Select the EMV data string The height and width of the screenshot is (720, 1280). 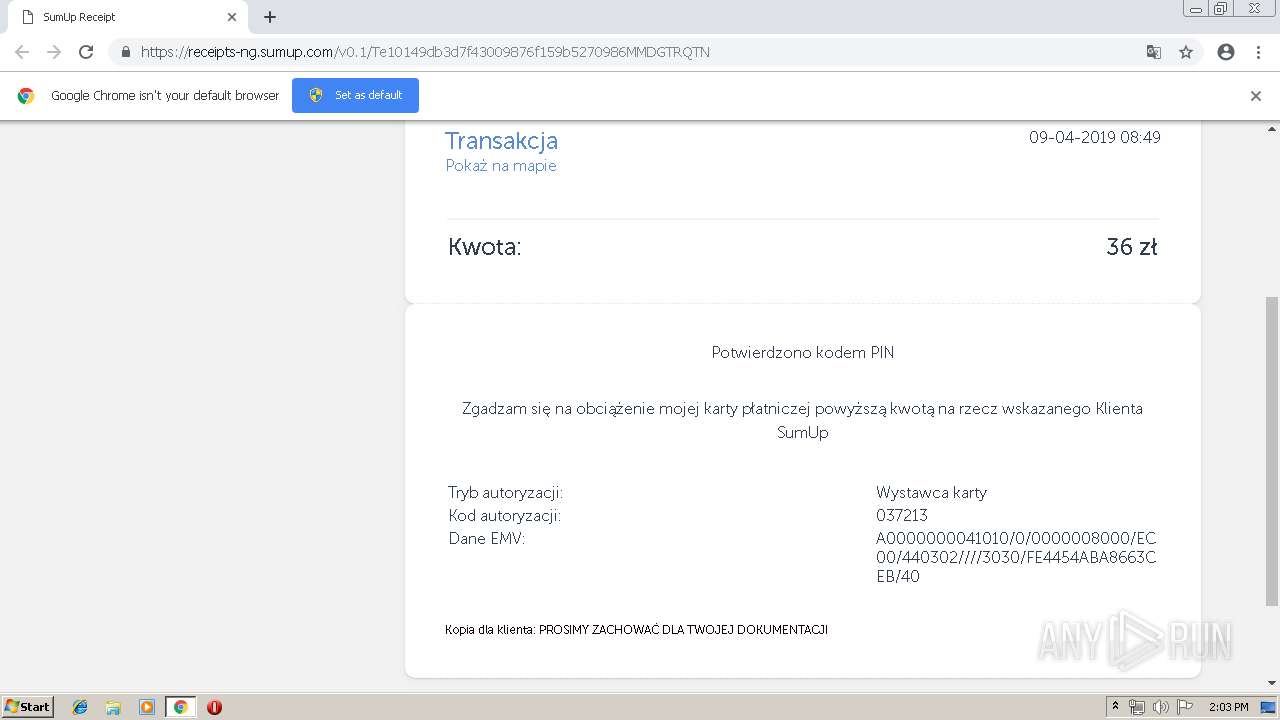1016,558
